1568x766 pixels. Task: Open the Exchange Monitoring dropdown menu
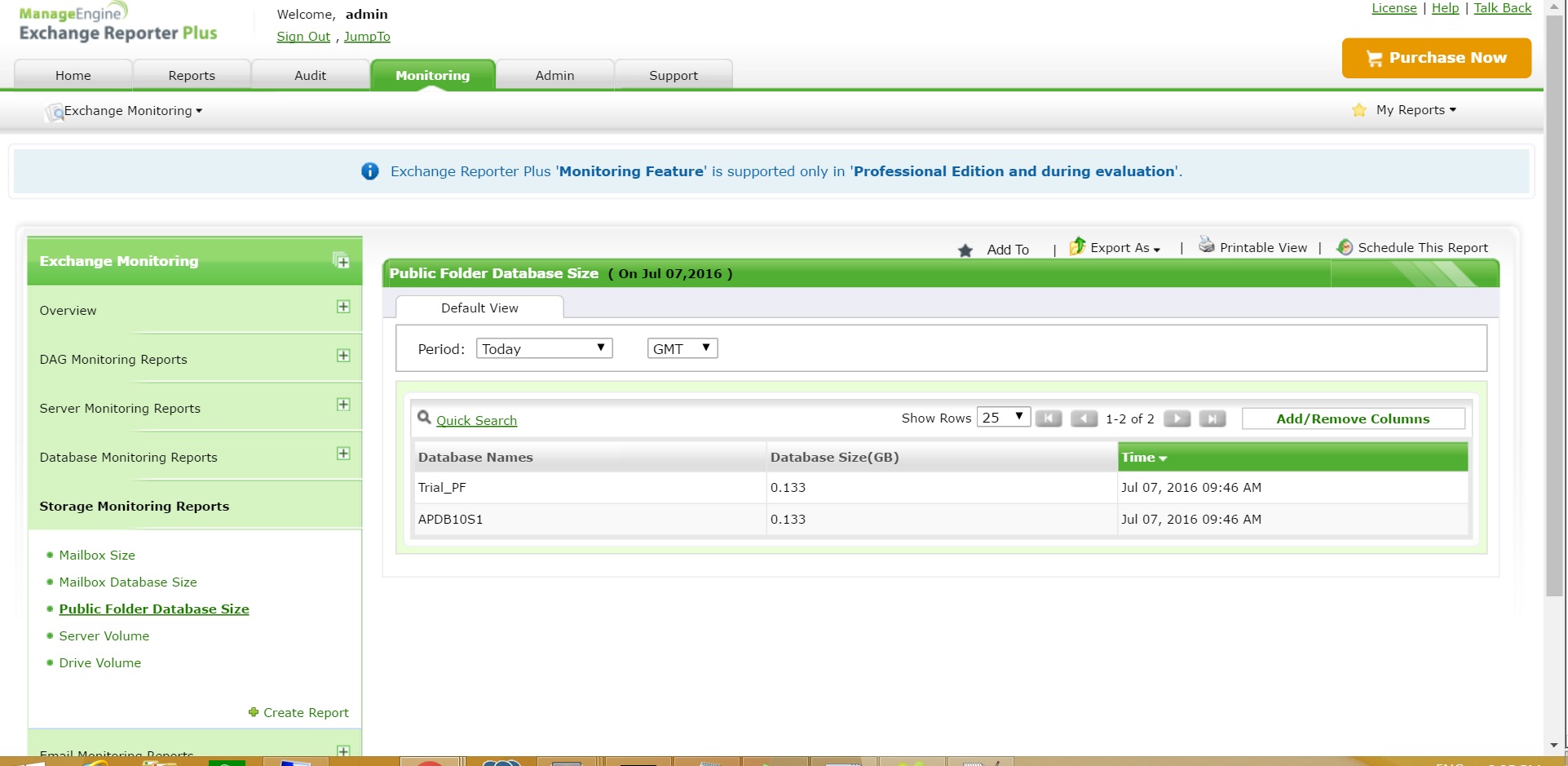133,111
